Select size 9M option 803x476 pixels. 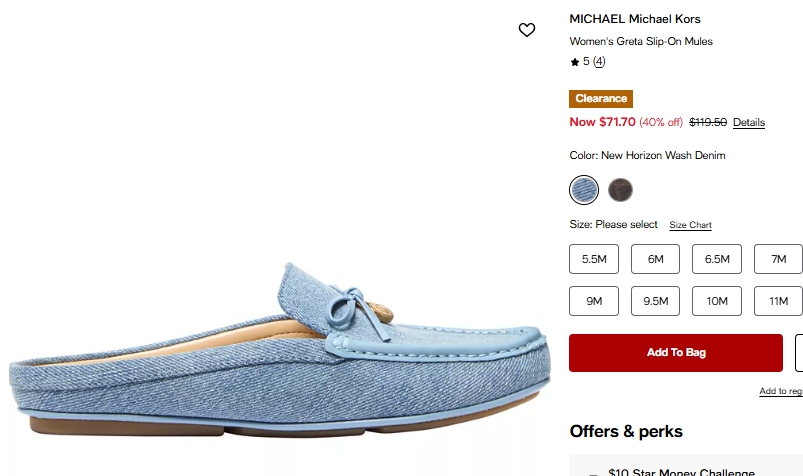(594, 301)
